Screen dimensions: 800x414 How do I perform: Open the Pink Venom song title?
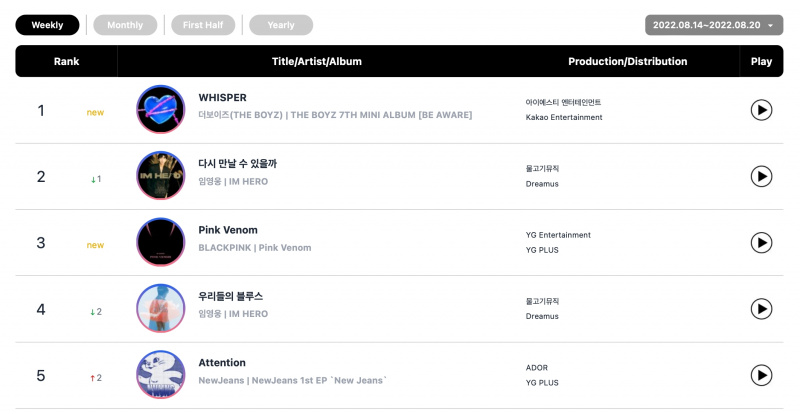[x=228, y=230]
